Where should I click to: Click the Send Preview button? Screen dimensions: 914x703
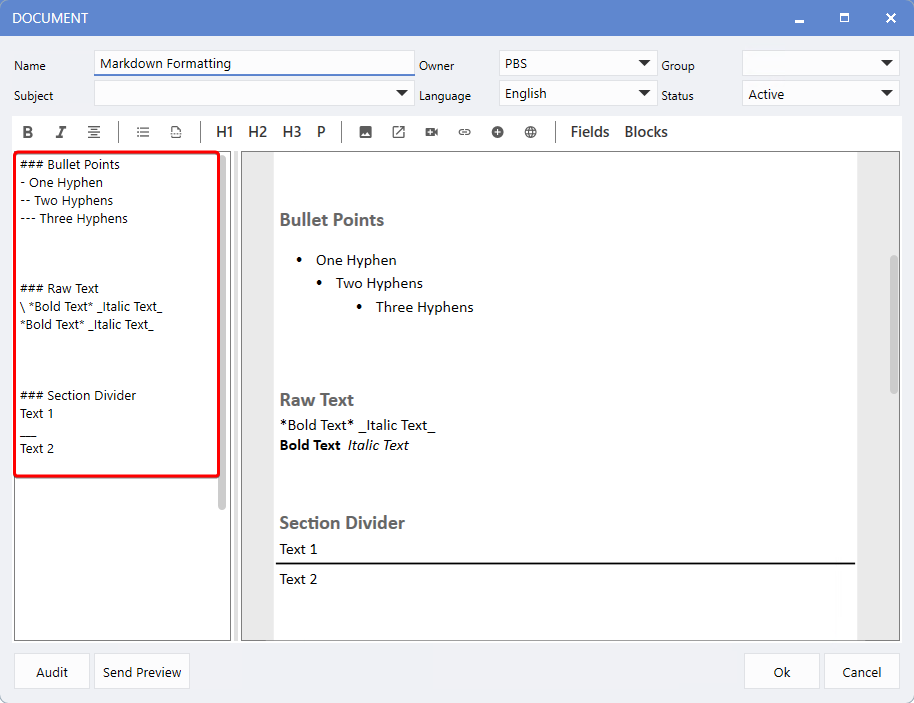142,672
